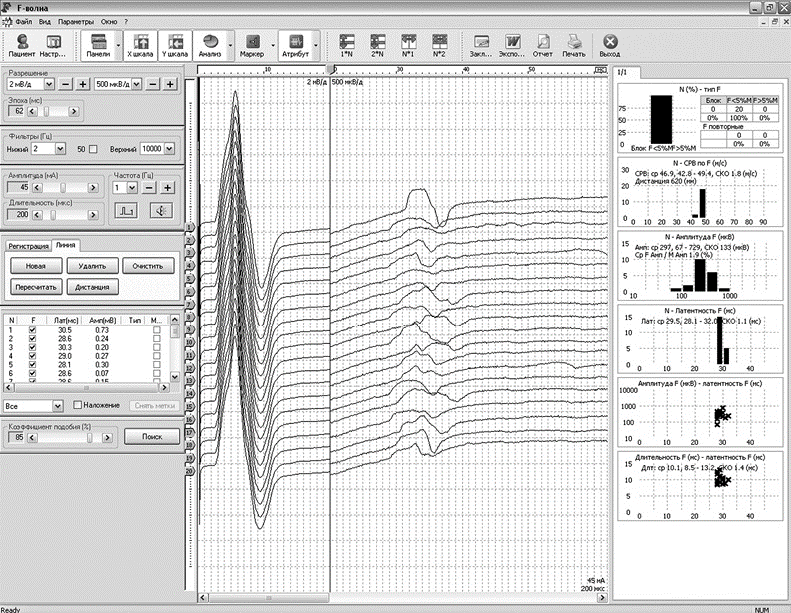Open the 500 мкВ/д resolution dropdown
The height and width of the screenshot is (613, 791).
[137, 84]
